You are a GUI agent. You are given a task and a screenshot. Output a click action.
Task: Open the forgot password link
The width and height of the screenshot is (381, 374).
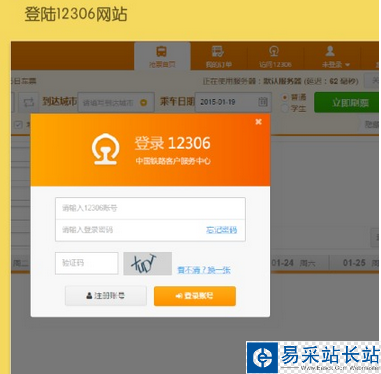(222, 230)
